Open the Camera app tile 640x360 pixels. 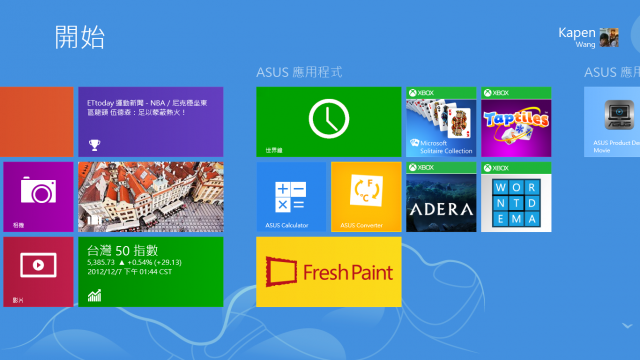click(38, 197)
